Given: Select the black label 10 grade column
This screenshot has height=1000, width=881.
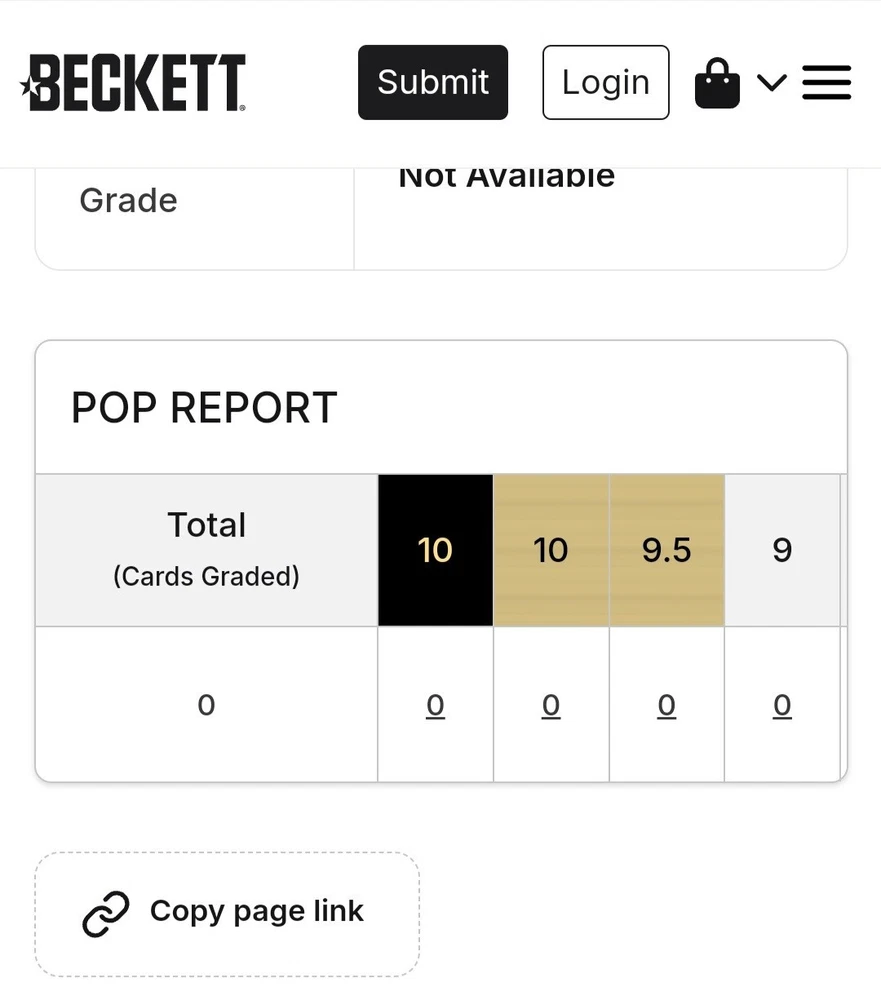Looking at the screenshot, I should tap(435, 550).
